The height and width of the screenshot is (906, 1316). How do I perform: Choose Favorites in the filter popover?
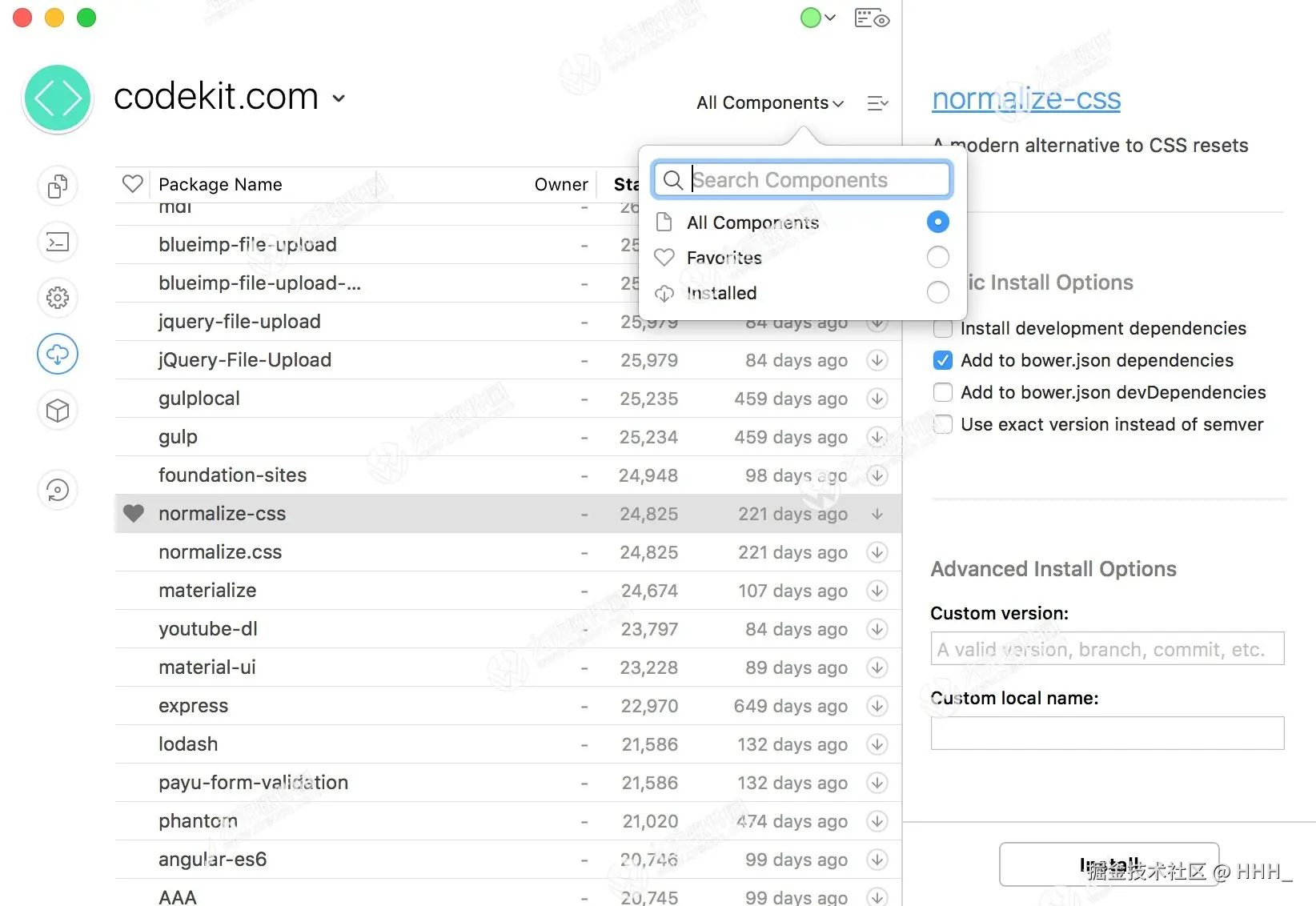coord(724,258)
